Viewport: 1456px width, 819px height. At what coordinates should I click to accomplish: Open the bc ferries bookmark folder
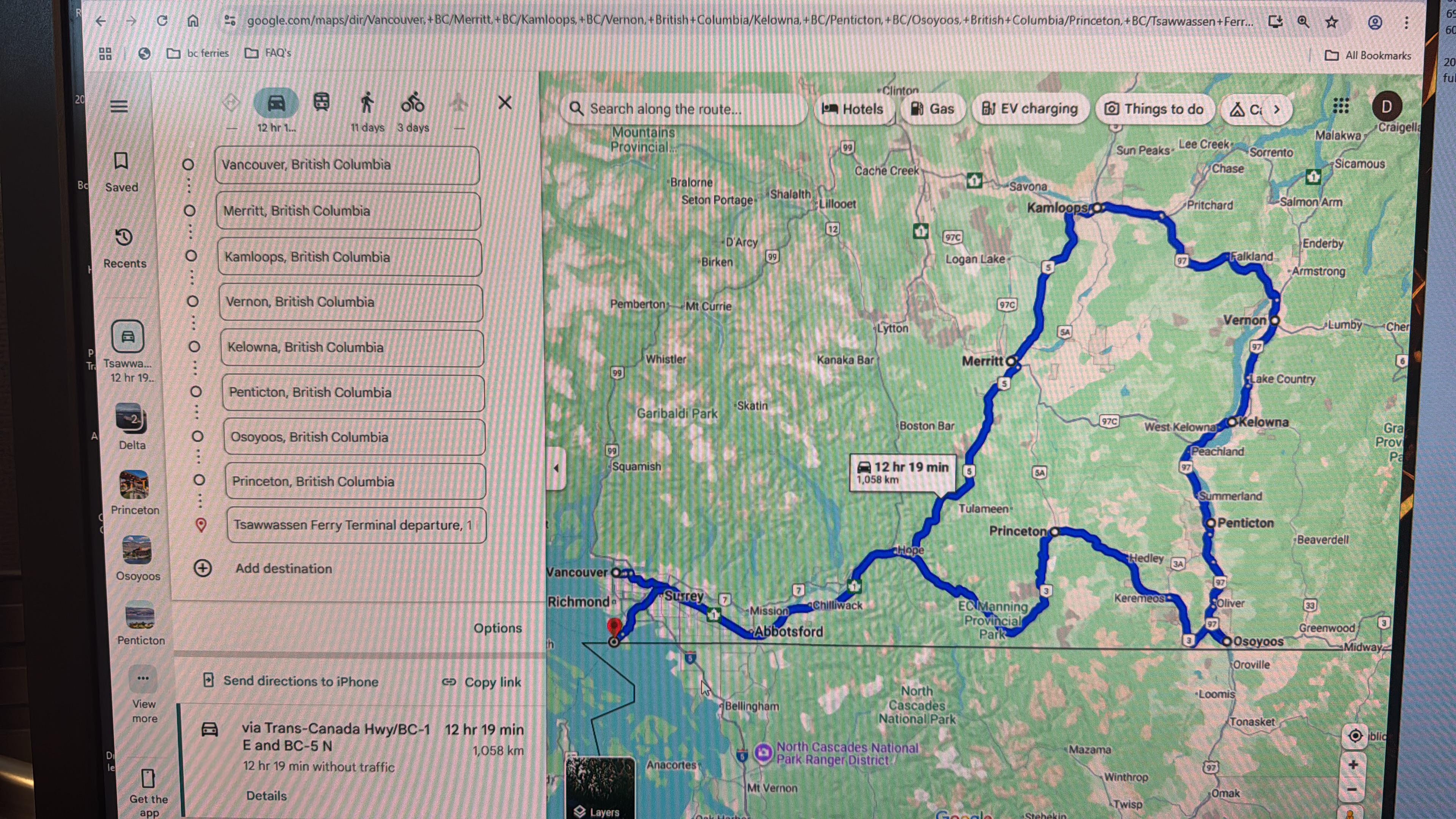(x=198, y=53)
